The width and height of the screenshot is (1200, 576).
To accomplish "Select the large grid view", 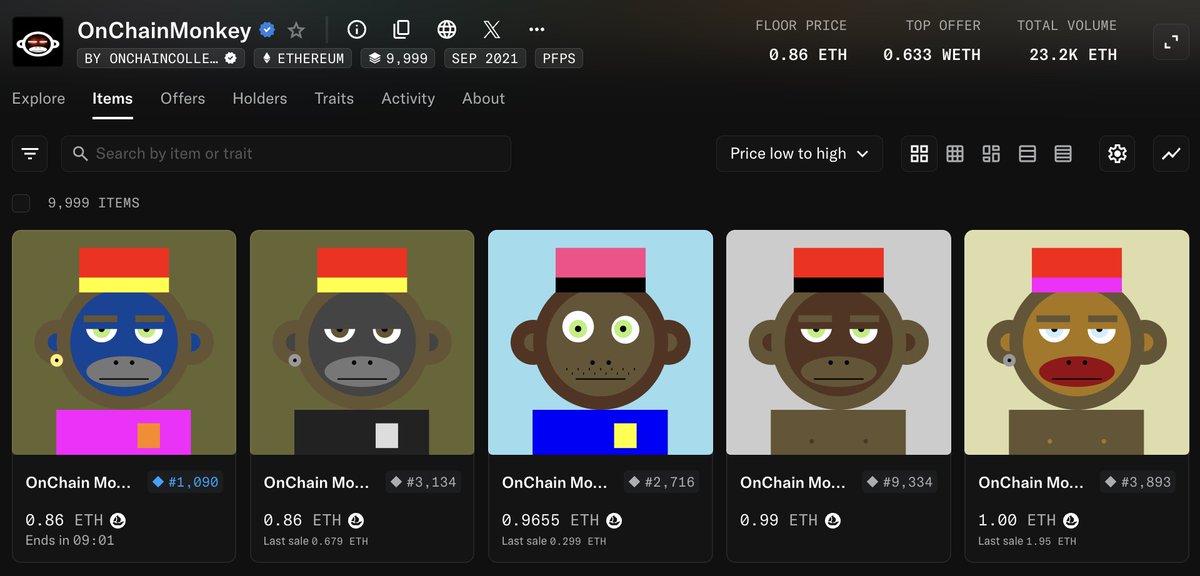I will coord(919,154).
